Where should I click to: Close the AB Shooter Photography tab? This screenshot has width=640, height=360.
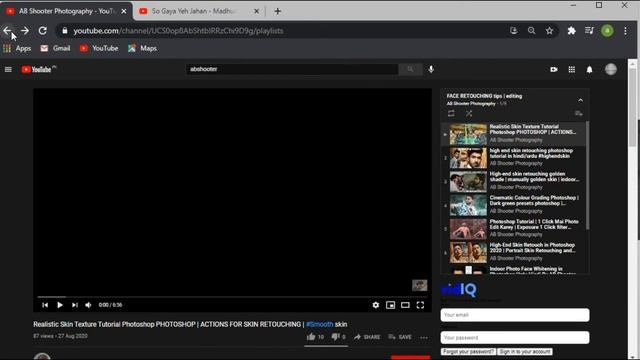[124, 11]
